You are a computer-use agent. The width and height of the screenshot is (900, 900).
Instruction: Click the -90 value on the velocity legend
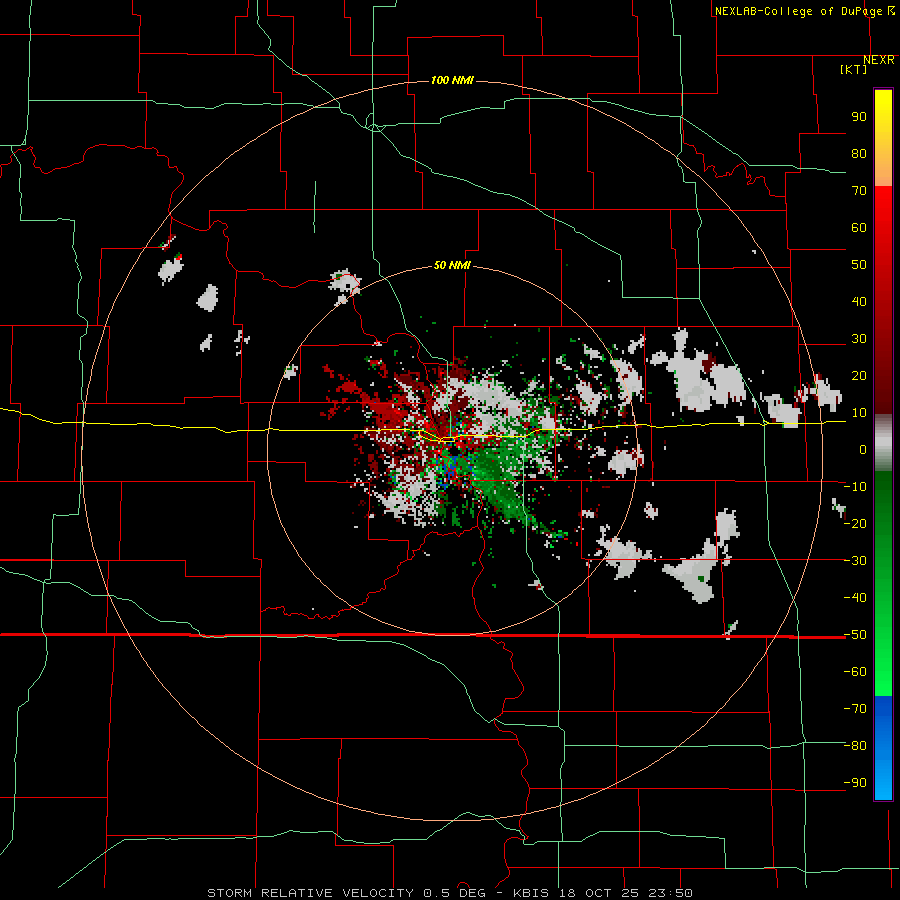[x=855, y=783]
